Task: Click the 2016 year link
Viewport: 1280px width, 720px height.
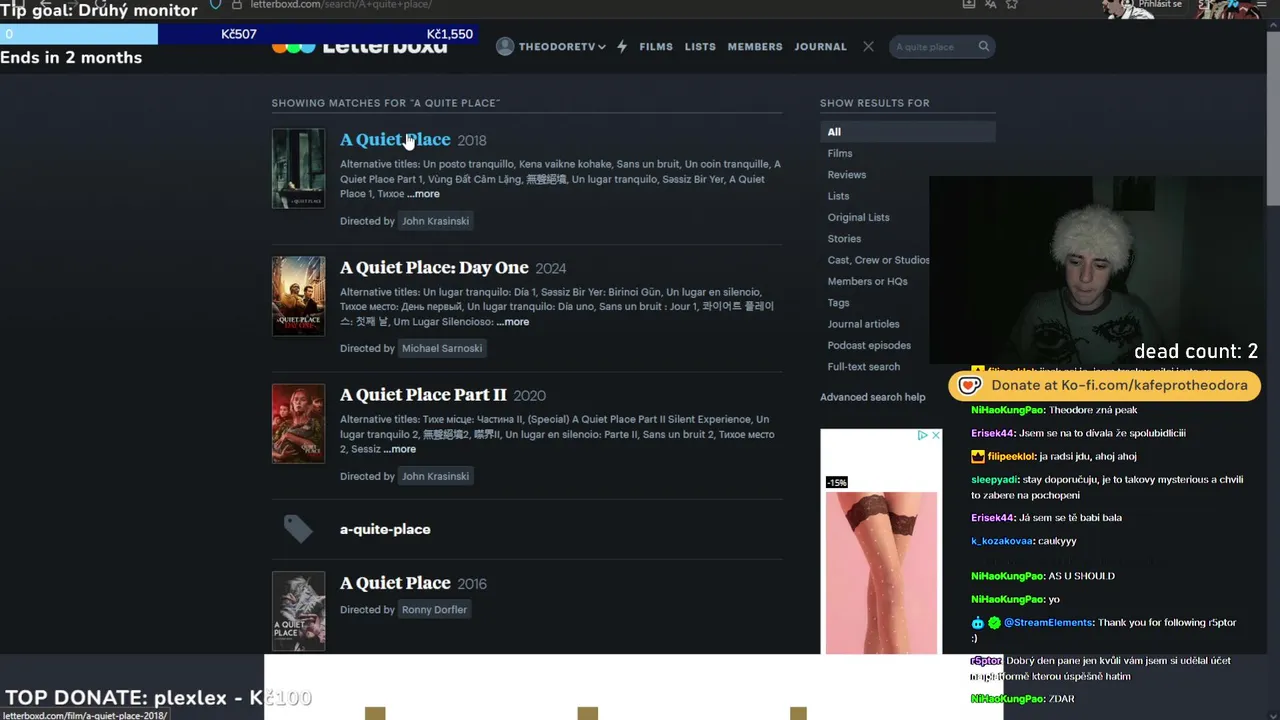Action: coord(472,584)
